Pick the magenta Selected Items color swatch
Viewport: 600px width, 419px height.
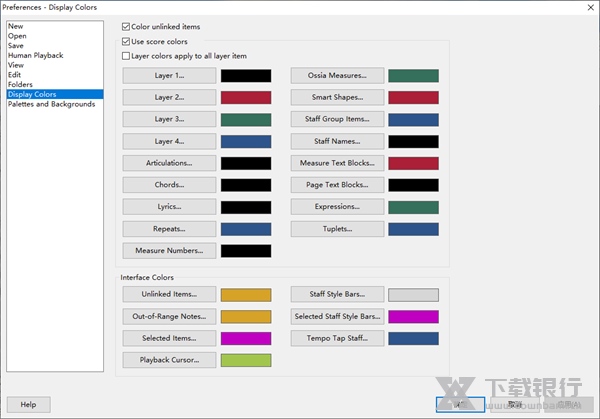pos(246,338)
